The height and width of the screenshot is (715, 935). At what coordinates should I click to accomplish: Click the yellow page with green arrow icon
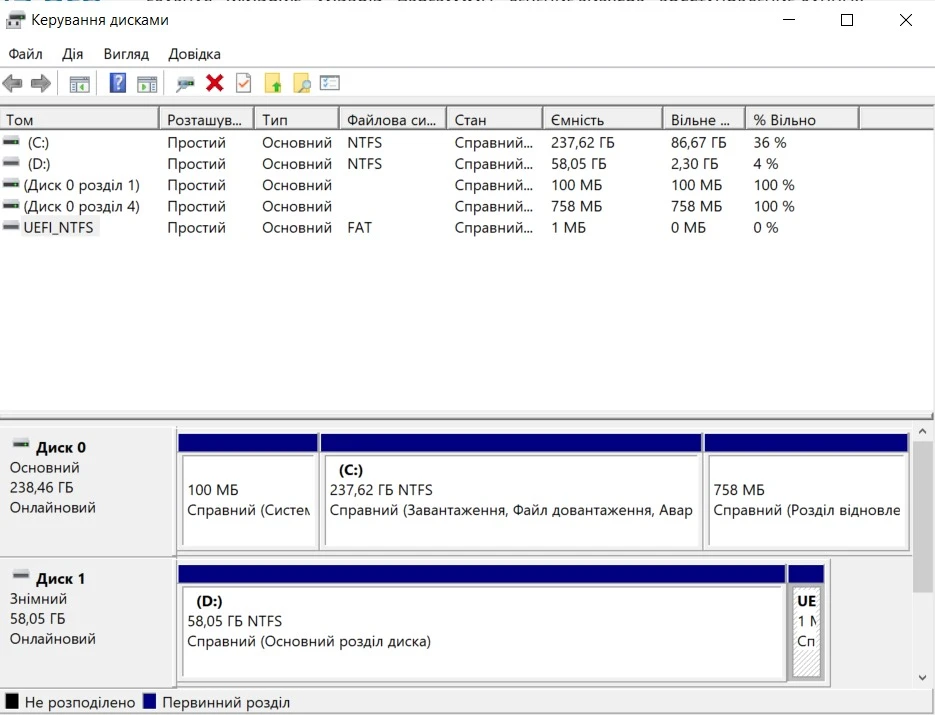coord(272,84)
